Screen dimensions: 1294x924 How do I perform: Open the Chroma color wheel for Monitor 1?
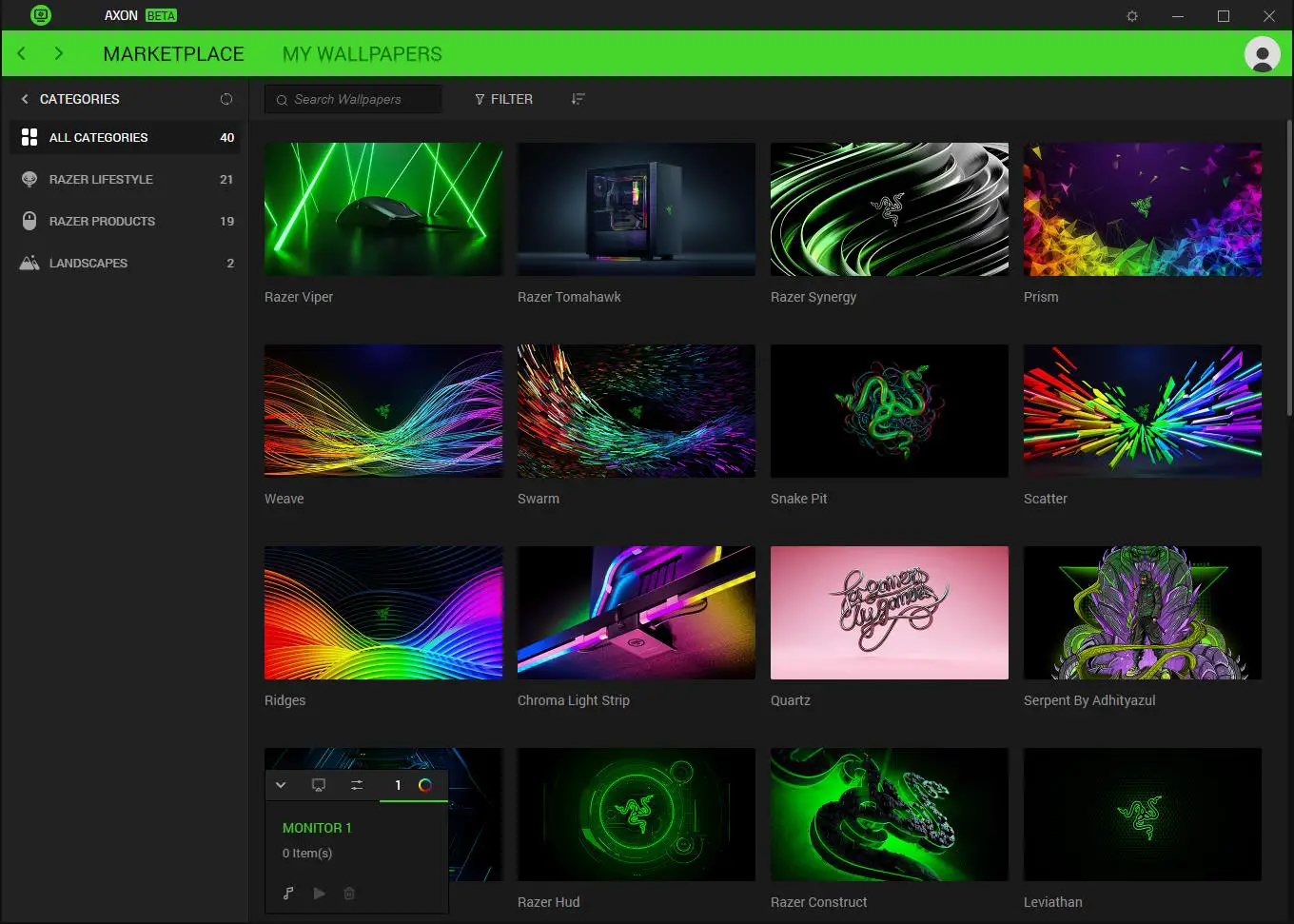coord(425,785)
